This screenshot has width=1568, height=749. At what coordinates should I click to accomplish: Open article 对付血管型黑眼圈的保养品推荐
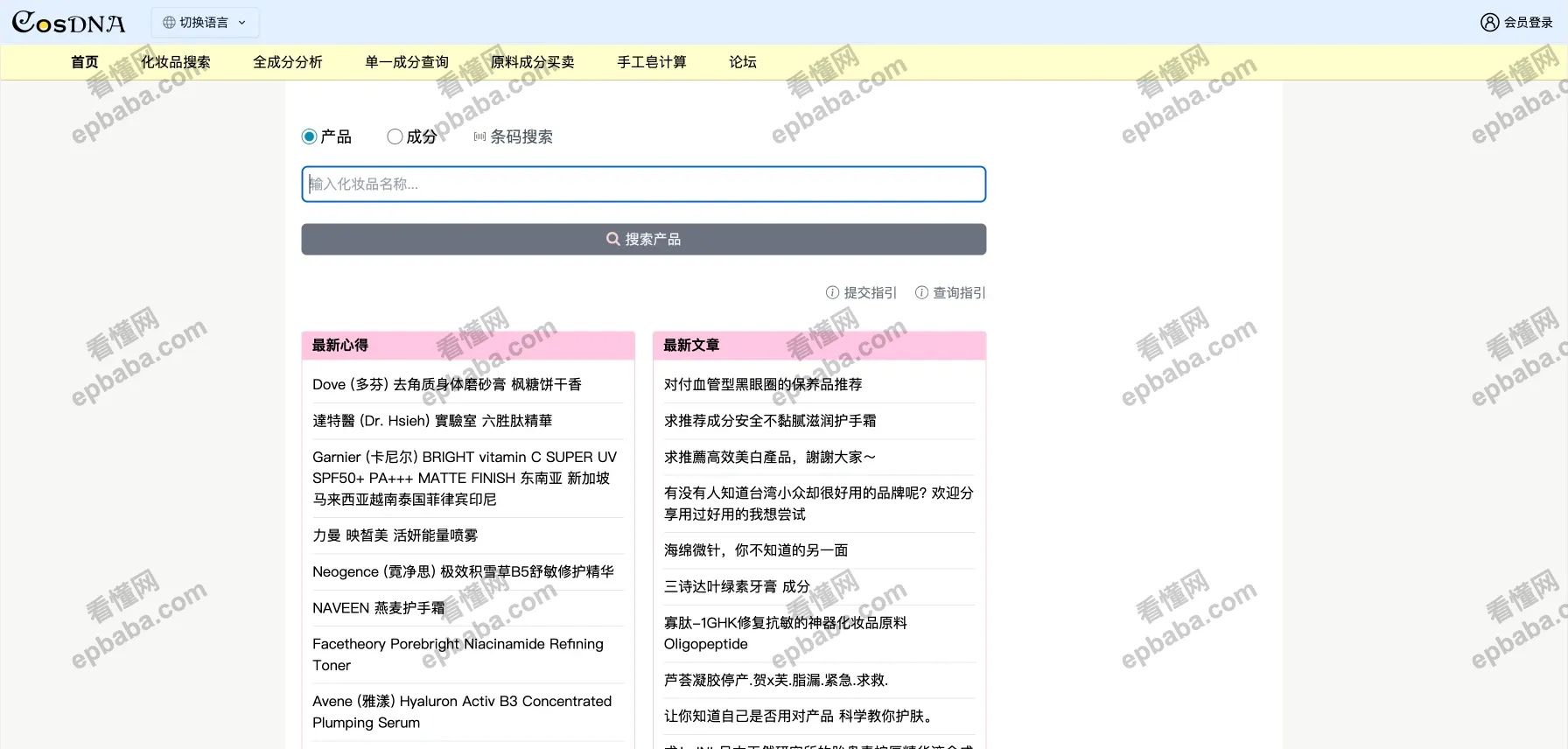tap(763, 385)
